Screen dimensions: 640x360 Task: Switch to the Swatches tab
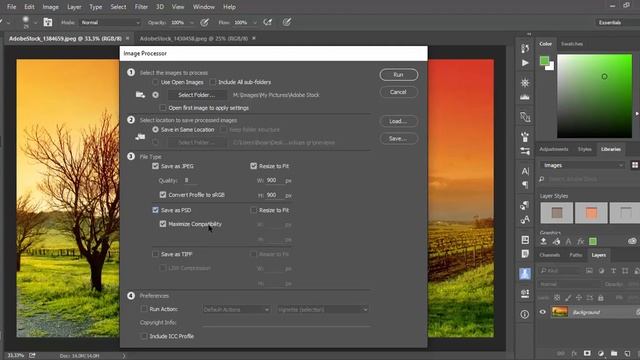click(572, 44)
